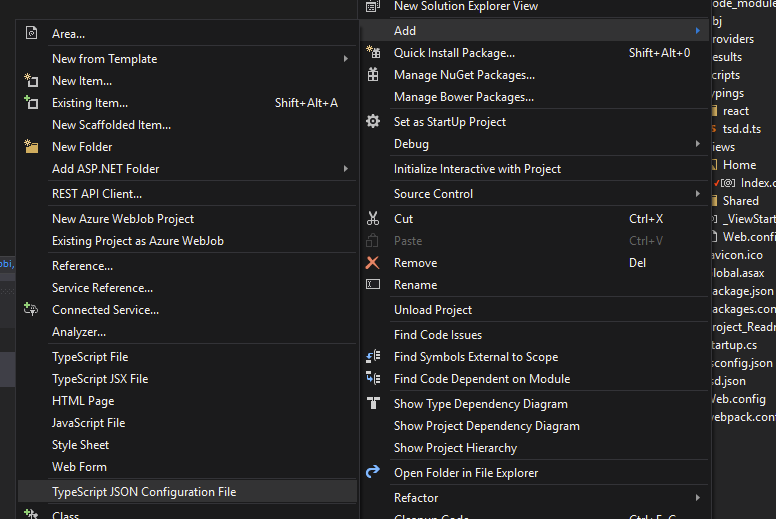Expand Add ASP.NET Folder submenu arrow
The height and width of the screenshot is (519, 776).
tap(345, 169)
